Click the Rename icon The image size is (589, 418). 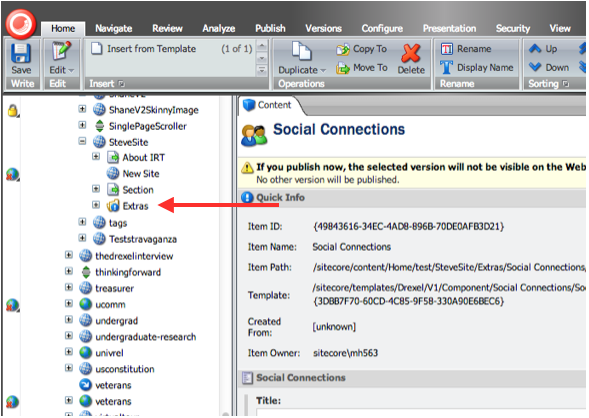pyautogui.click(x=447, y=49)
